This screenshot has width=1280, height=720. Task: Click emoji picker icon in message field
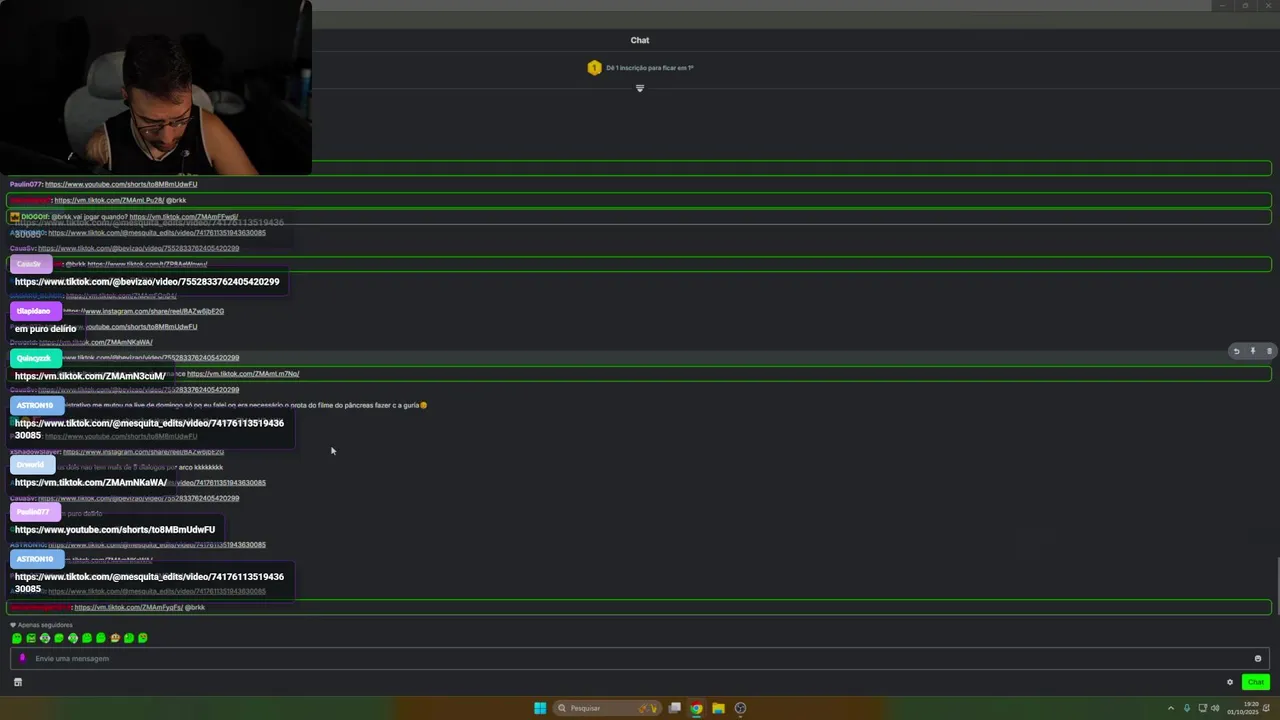coord(1258,658)
